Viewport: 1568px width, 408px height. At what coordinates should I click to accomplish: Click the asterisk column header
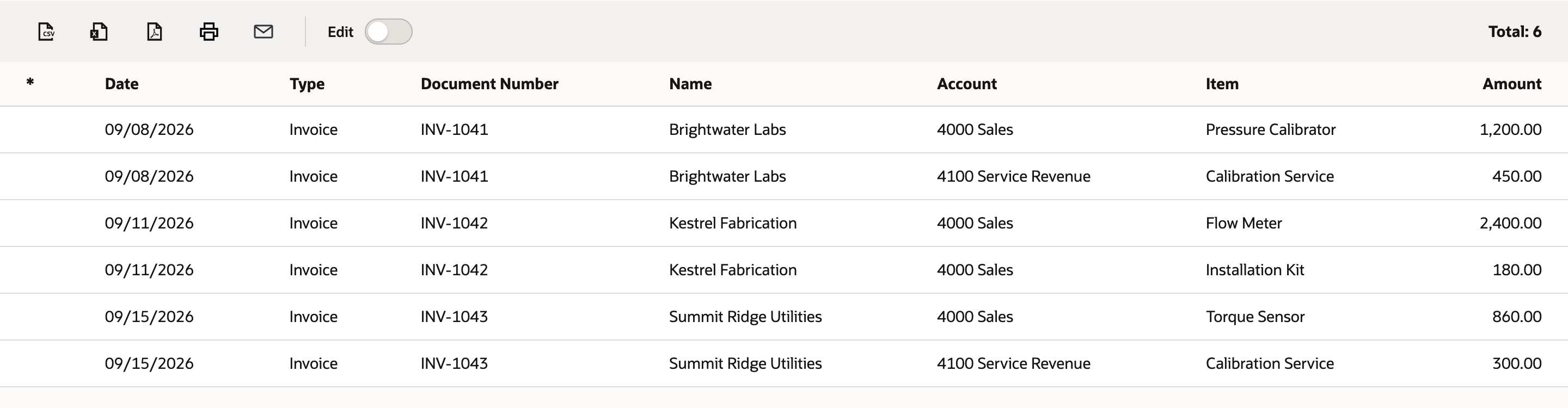tap(30, 83)
